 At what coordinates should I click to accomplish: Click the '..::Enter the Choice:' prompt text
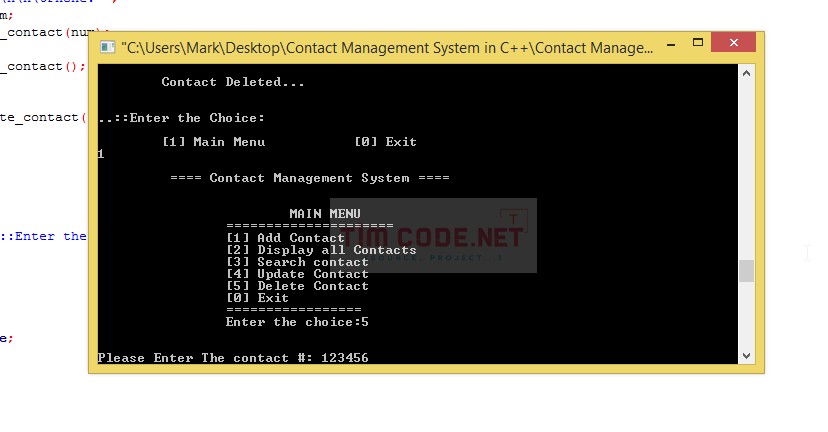point(181,118)
